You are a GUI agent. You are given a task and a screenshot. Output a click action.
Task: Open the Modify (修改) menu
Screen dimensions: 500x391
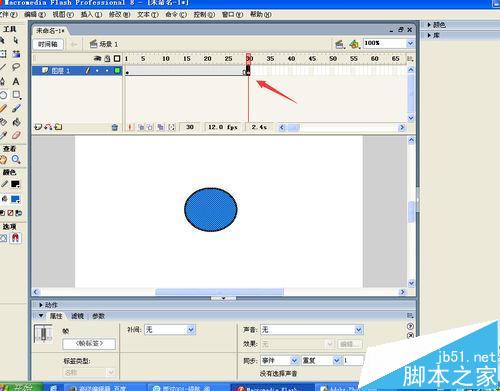tap(119, 15)
